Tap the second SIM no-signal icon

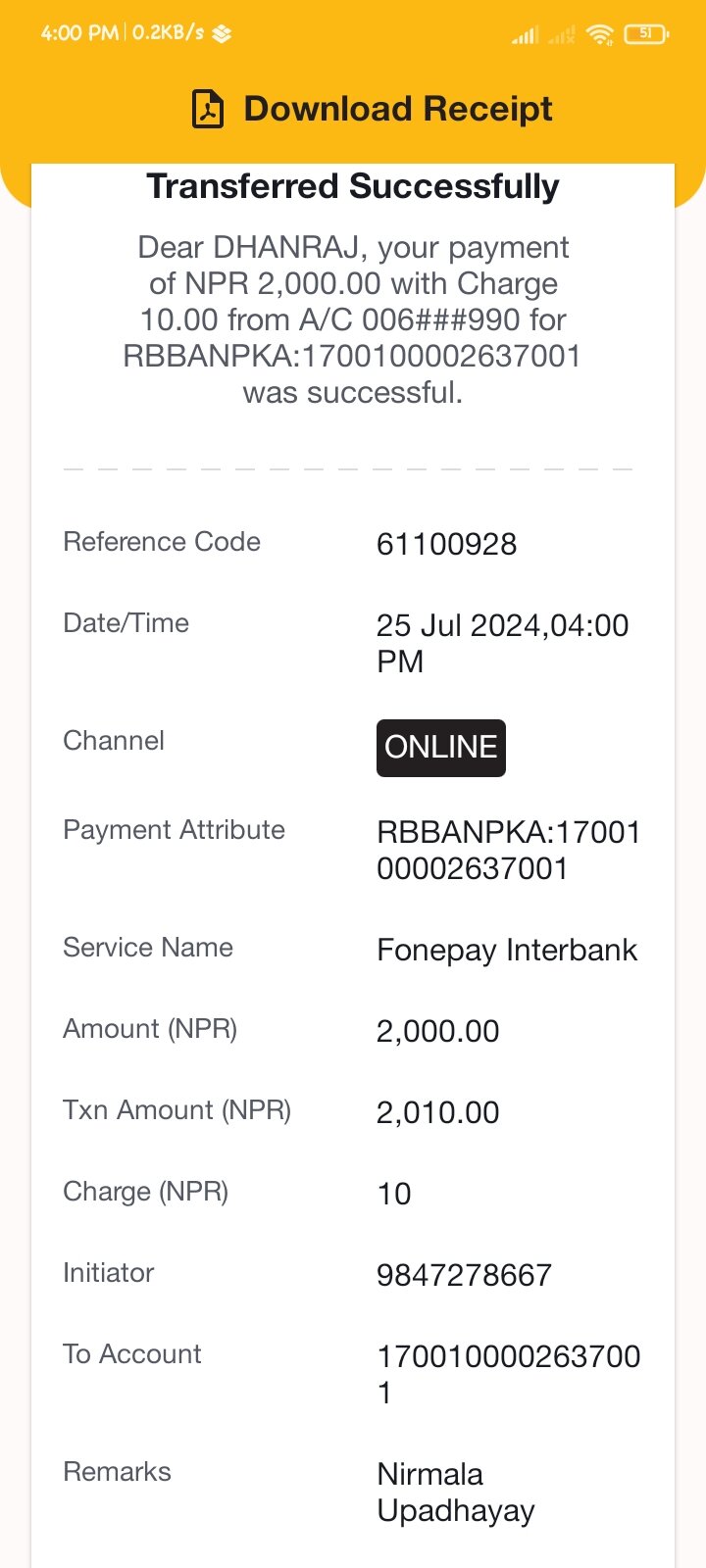coord(562,35)
